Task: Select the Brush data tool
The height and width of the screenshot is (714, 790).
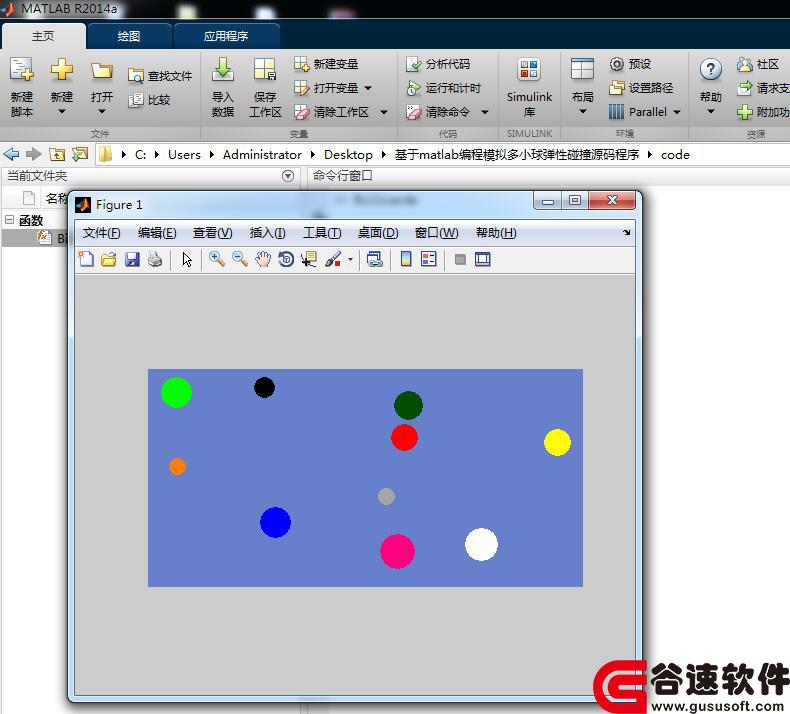Action: [333, 259]
